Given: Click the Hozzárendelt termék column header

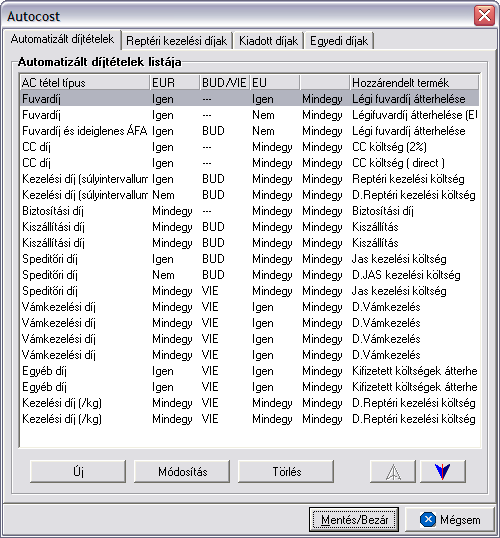Looking at the screenshot, I should [x=414, y=82].
